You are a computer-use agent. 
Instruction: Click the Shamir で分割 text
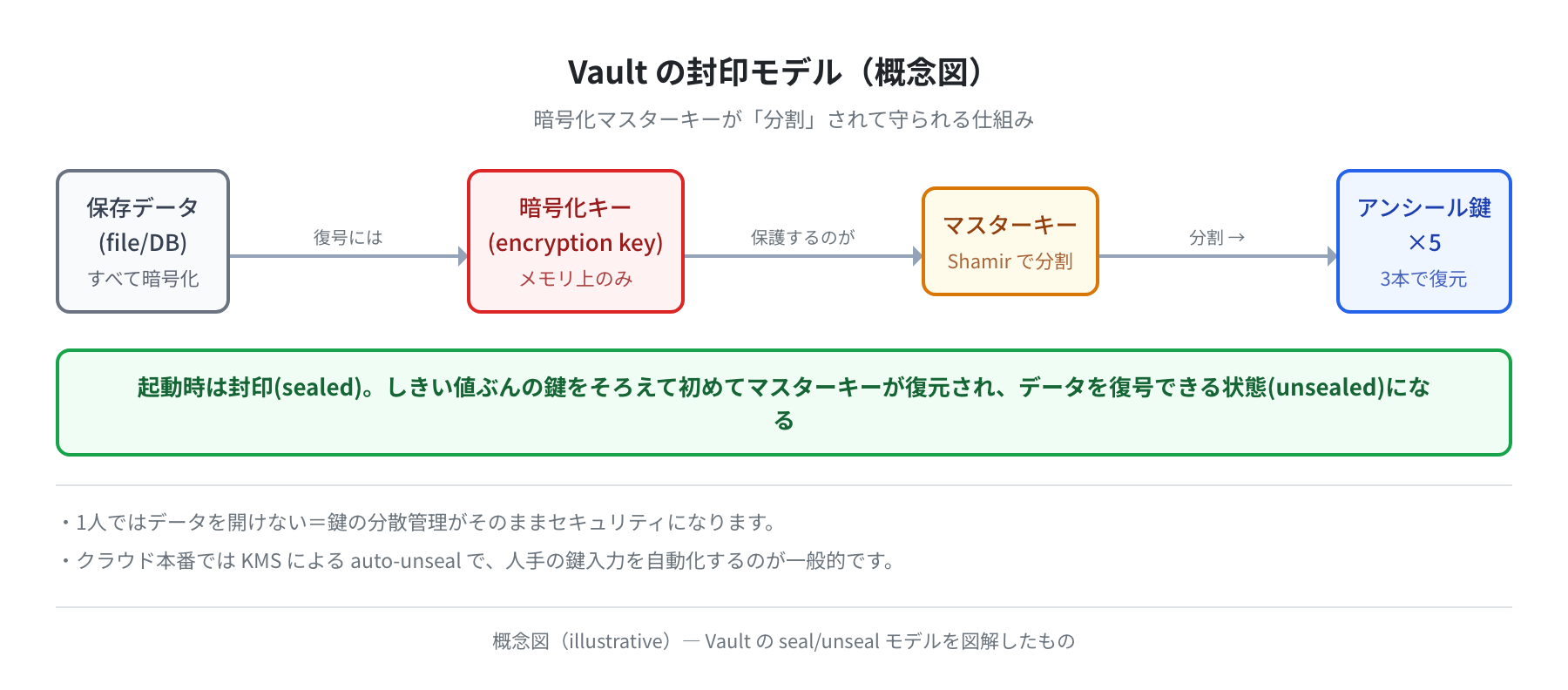[x=1010, y=261]
